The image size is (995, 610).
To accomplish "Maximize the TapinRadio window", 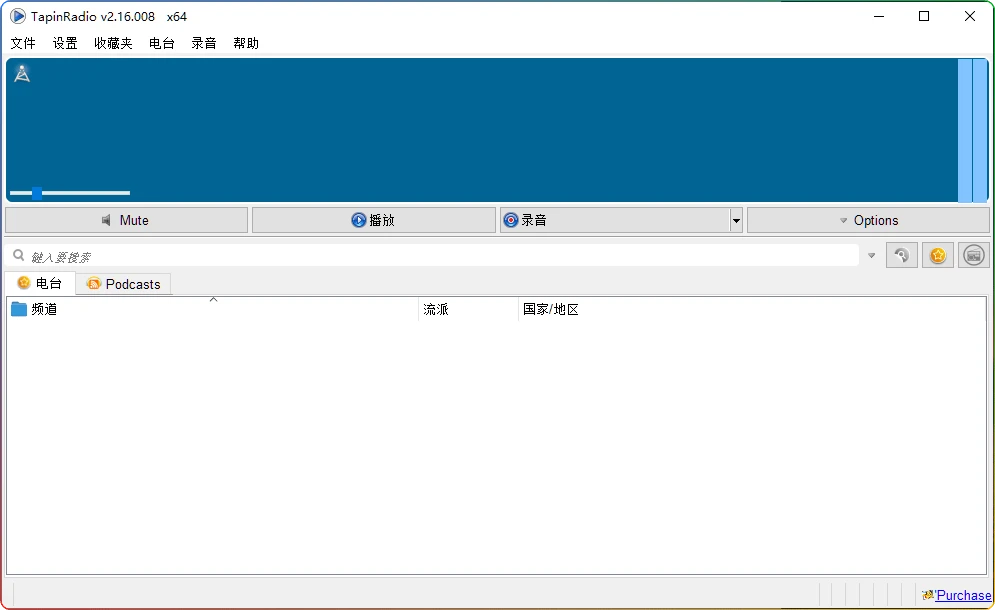I will click(x=924, y=17).
